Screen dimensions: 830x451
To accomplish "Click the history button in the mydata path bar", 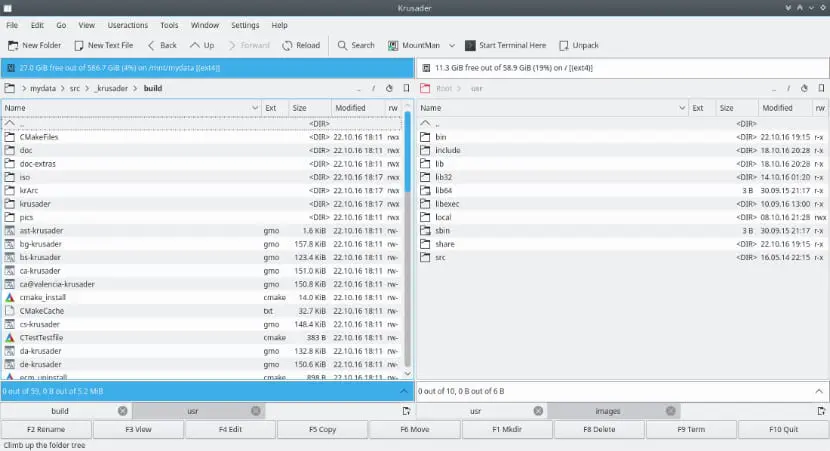I will 389,88.
